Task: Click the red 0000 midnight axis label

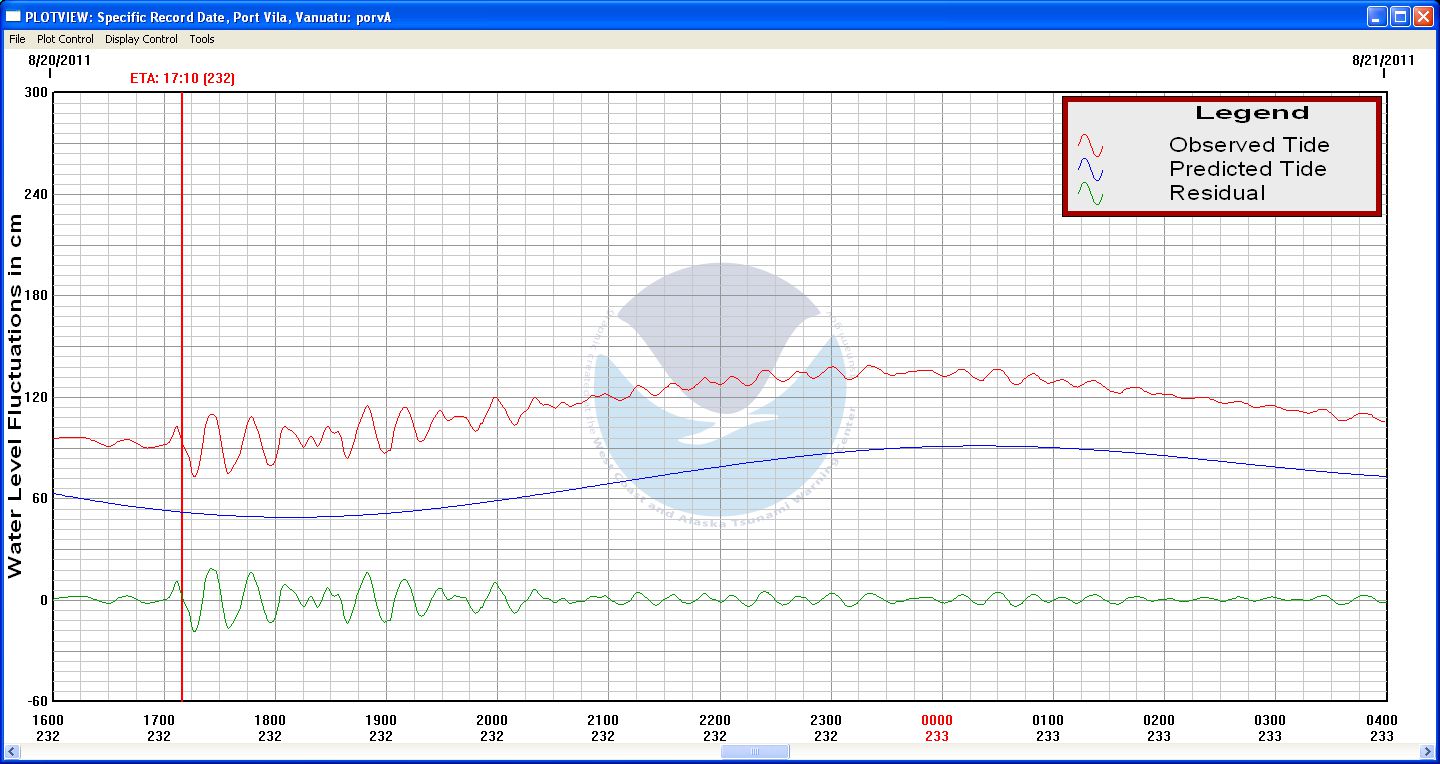Action: [937, 720]
